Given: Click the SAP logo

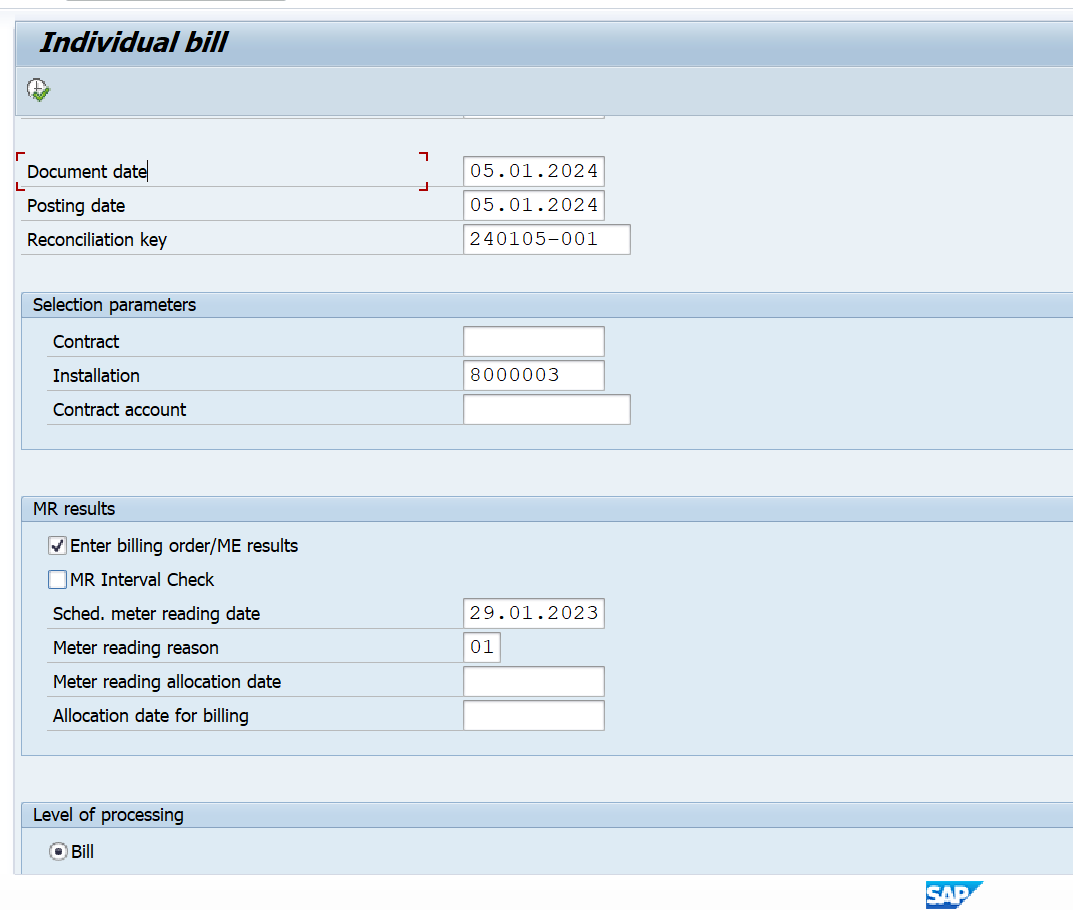Looking at the screenshot, I should click(x=954, y=894).
